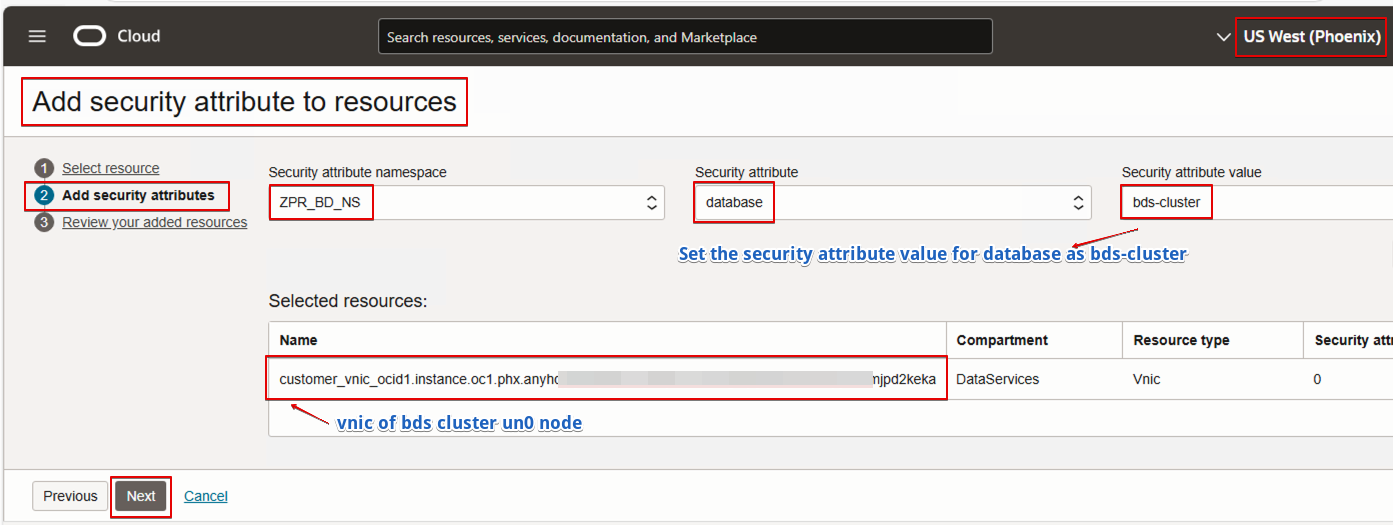
Task: Select US West (Phoenix) region
Action: coord(1312,37)
